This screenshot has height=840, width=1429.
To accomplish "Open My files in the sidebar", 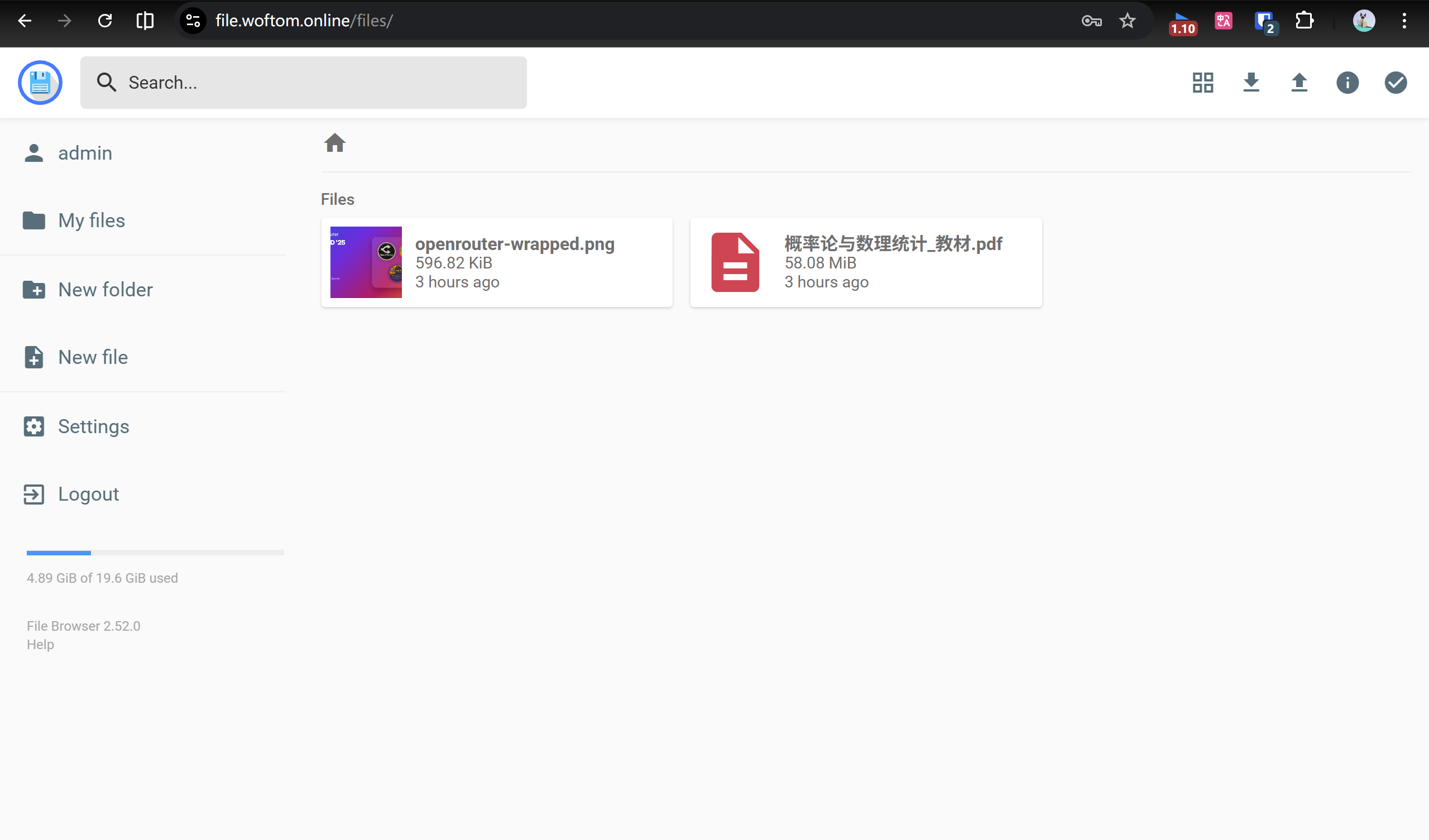I will click(x=91, y=220).
